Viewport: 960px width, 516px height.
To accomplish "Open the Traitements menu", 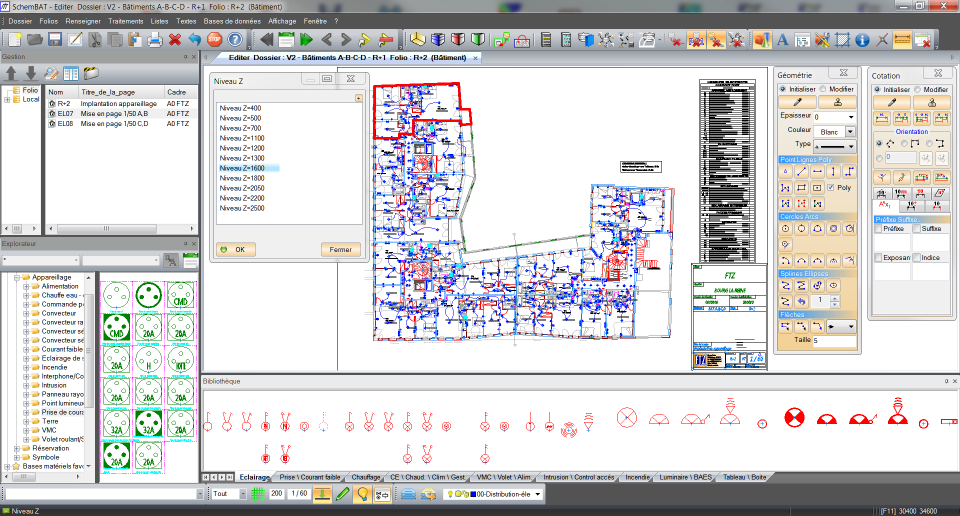I will coord(126,21).
